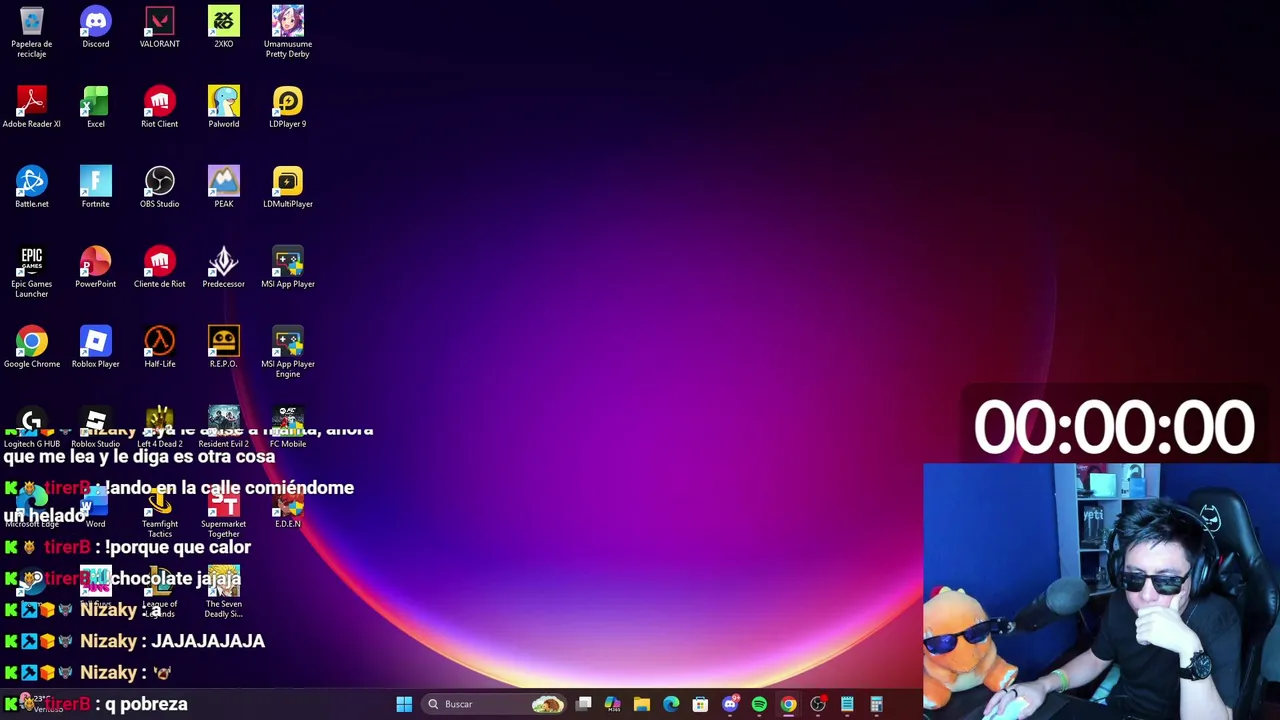The width and height of the screenshot is (1280, 720).
Task: Select the Half-Life desktop shortcut
Action: click(160, 347)
